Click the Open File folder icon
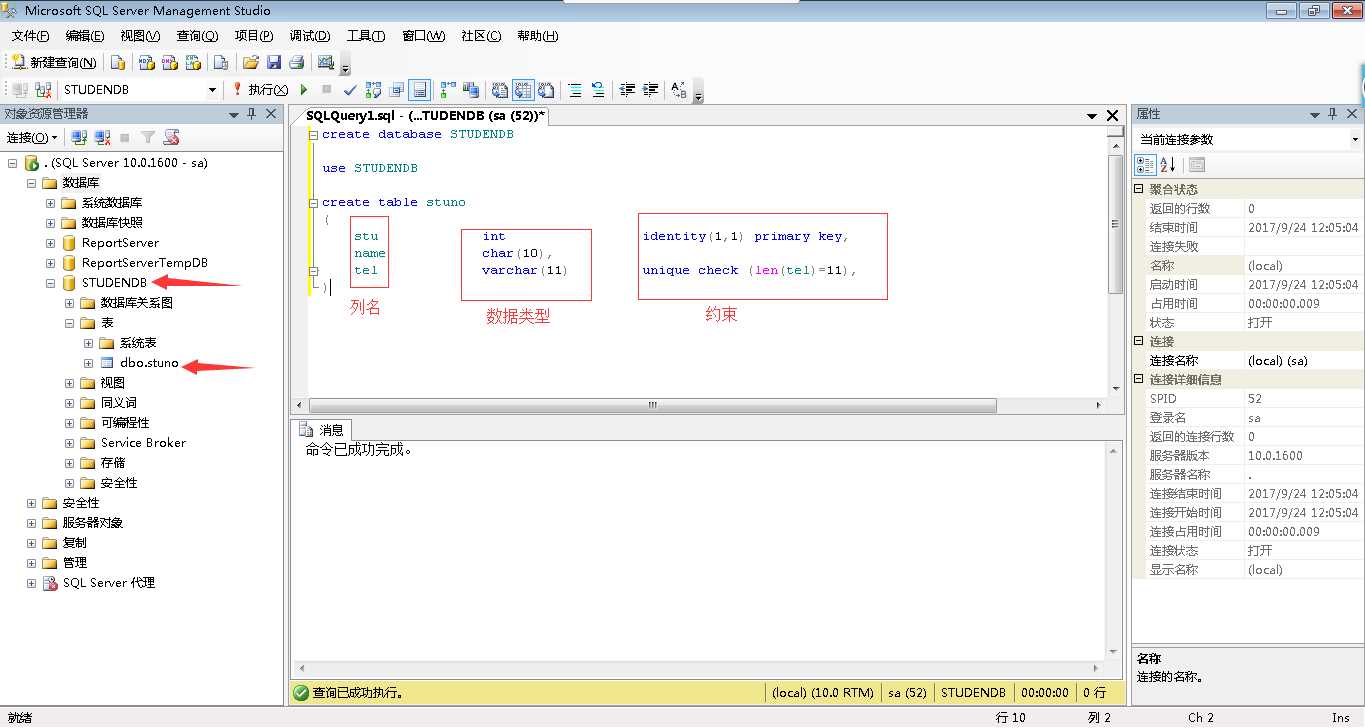 (251, 62)
